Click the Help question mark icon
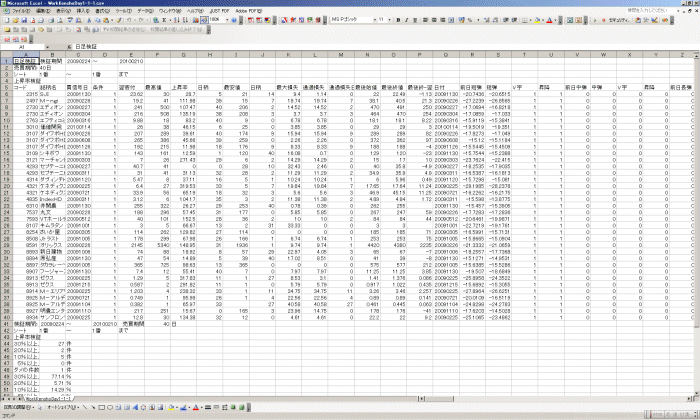Image resolution: width=700 pixels, height=420 pixels. (234, 20)
